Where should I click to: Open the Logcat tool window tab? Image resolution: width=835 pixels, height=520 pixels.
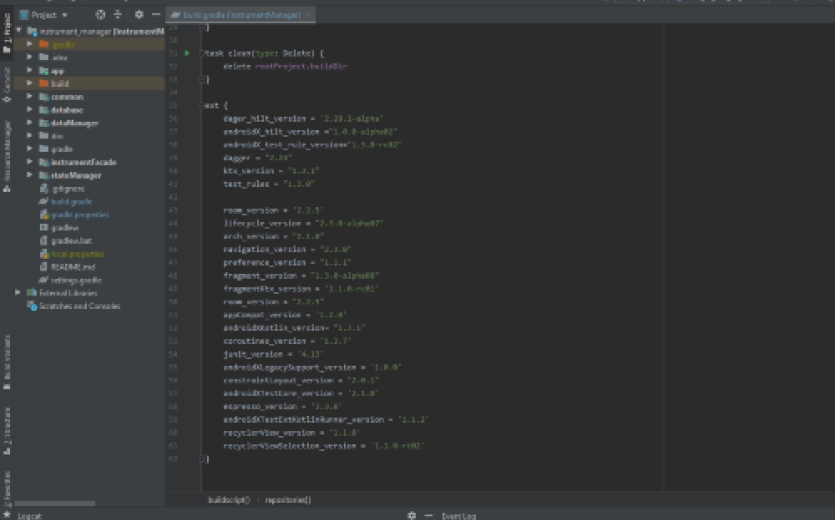pyautogui.click(x=30, y=515)
